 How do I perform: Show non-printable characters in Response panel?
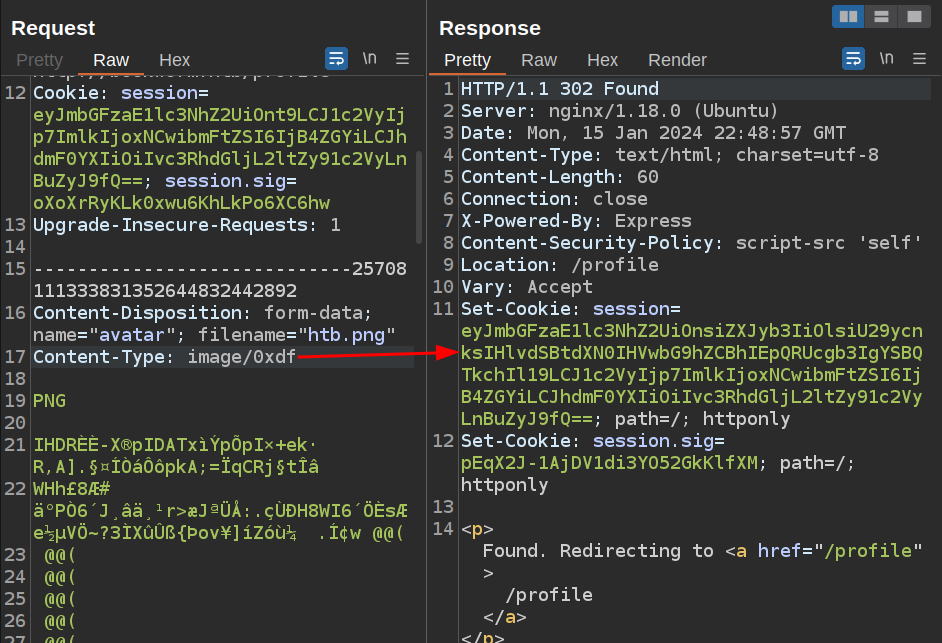(x=887, y=59)
